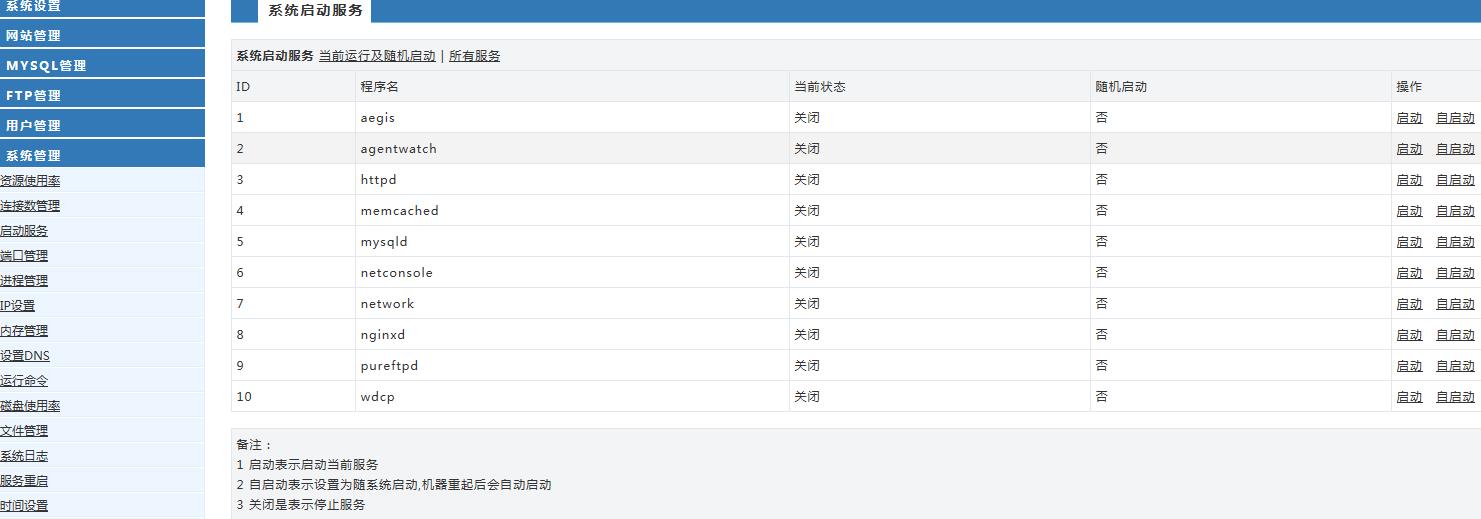Enable 自启动 for wdcp
This screenshot has width=1481, height=519.
point(1455,397)
